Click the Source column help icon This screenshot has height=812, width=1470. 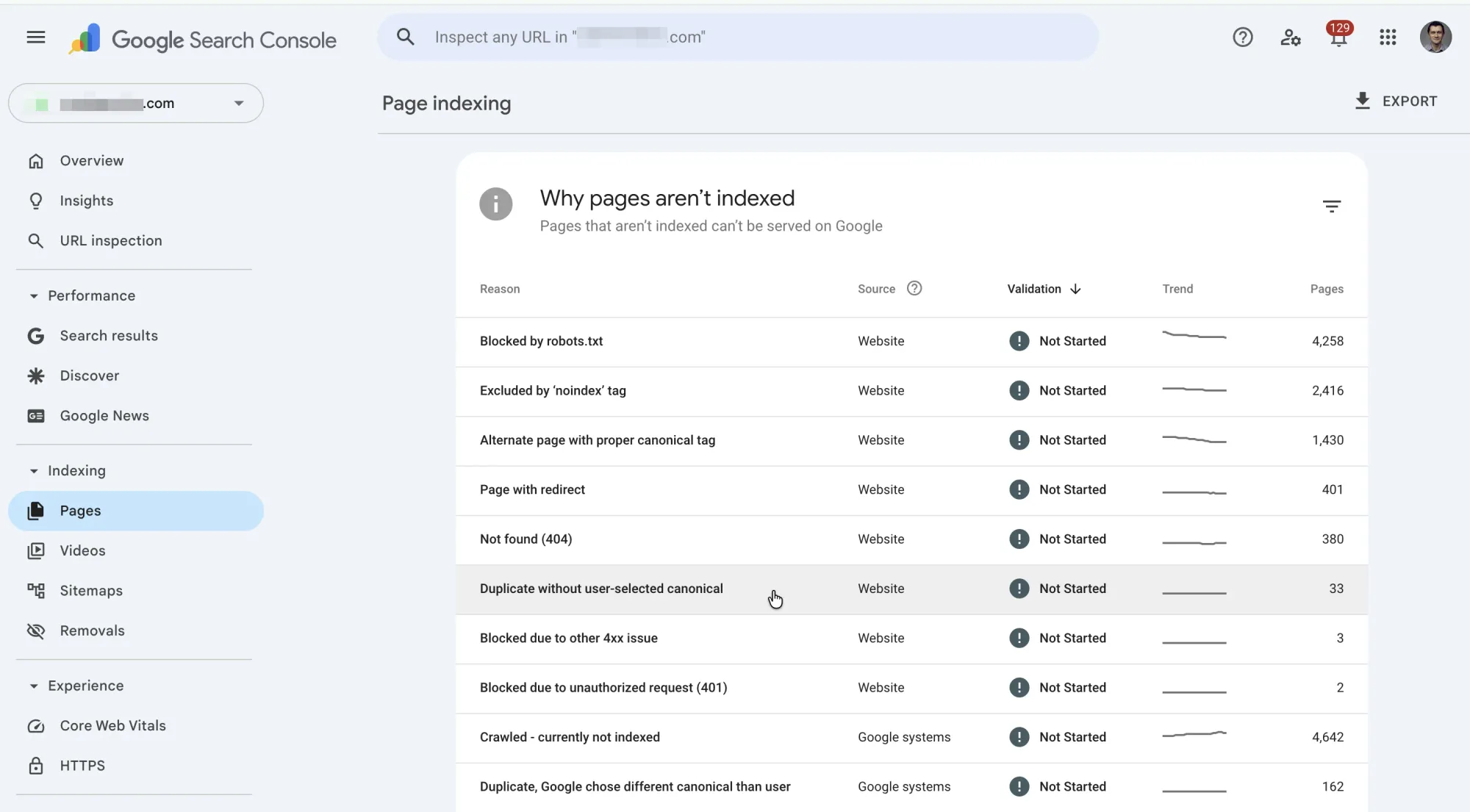click(914, 288)
